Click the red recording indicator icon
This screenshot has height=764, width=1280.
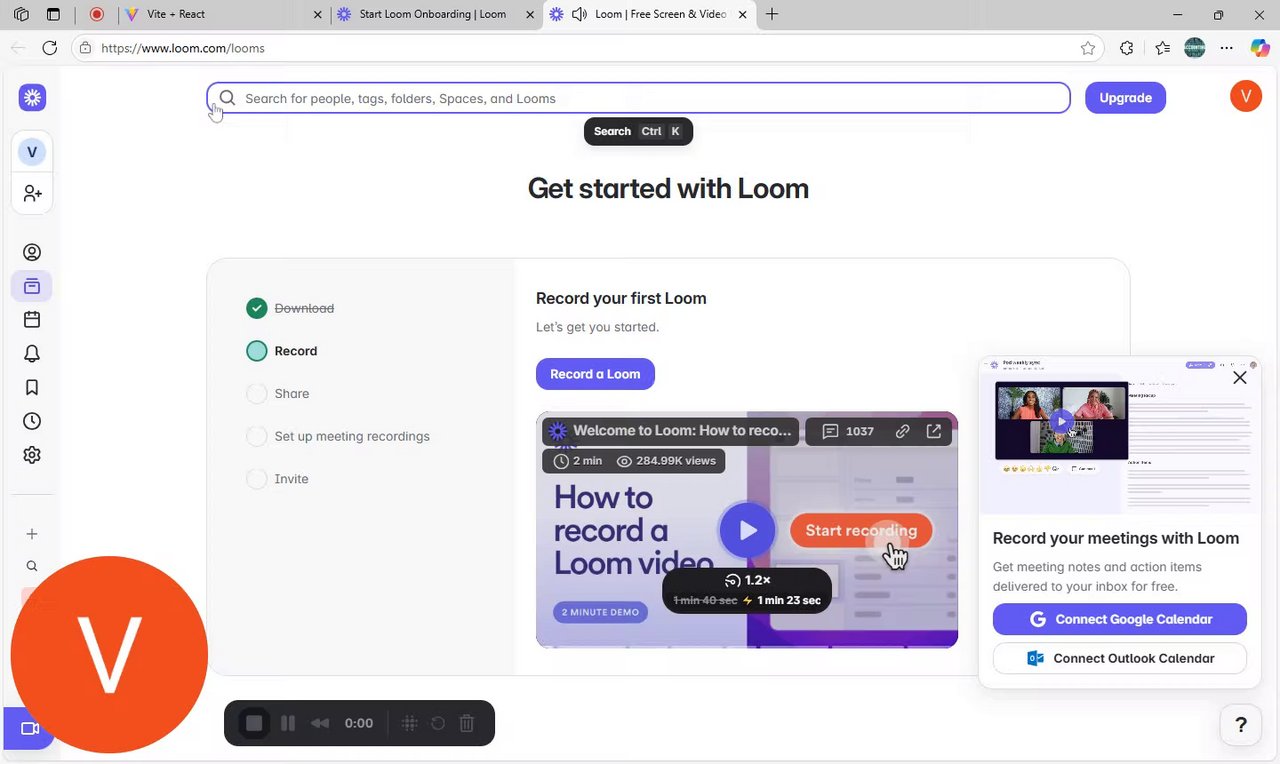click(x=97, y=14)
